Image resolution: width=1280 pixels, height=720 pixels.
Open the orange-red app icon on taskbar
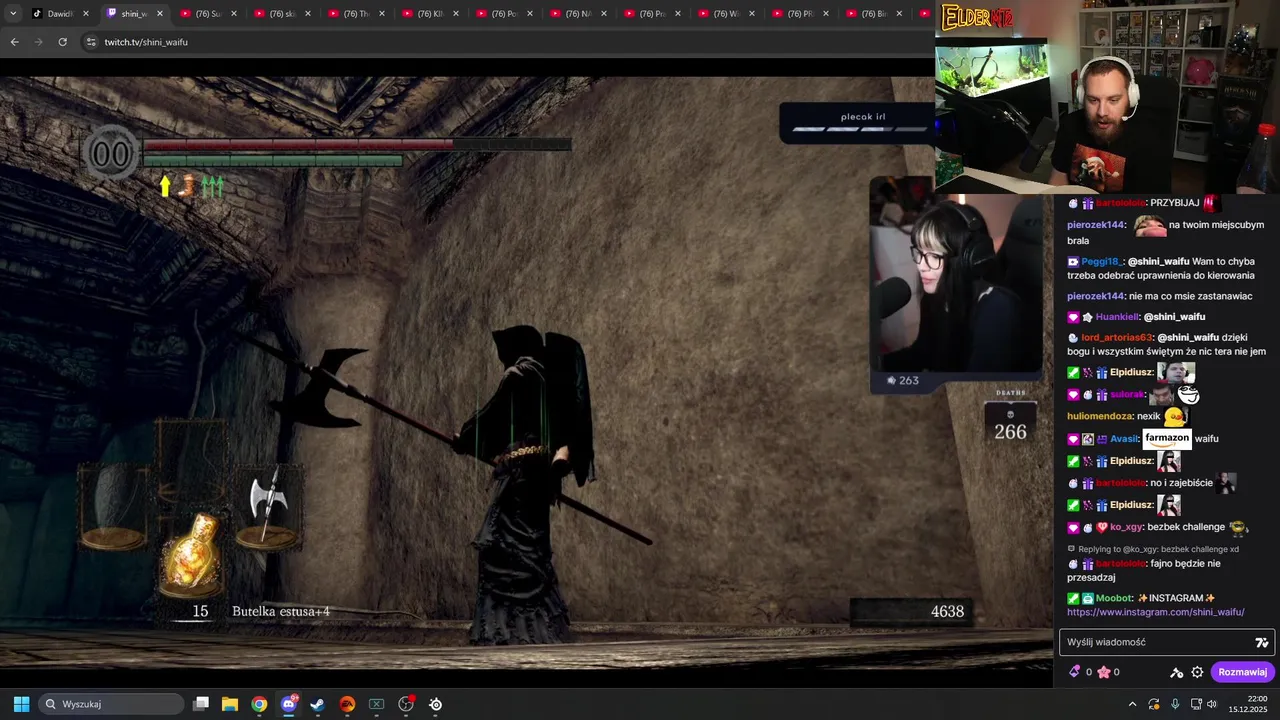[x=347, y=704]
